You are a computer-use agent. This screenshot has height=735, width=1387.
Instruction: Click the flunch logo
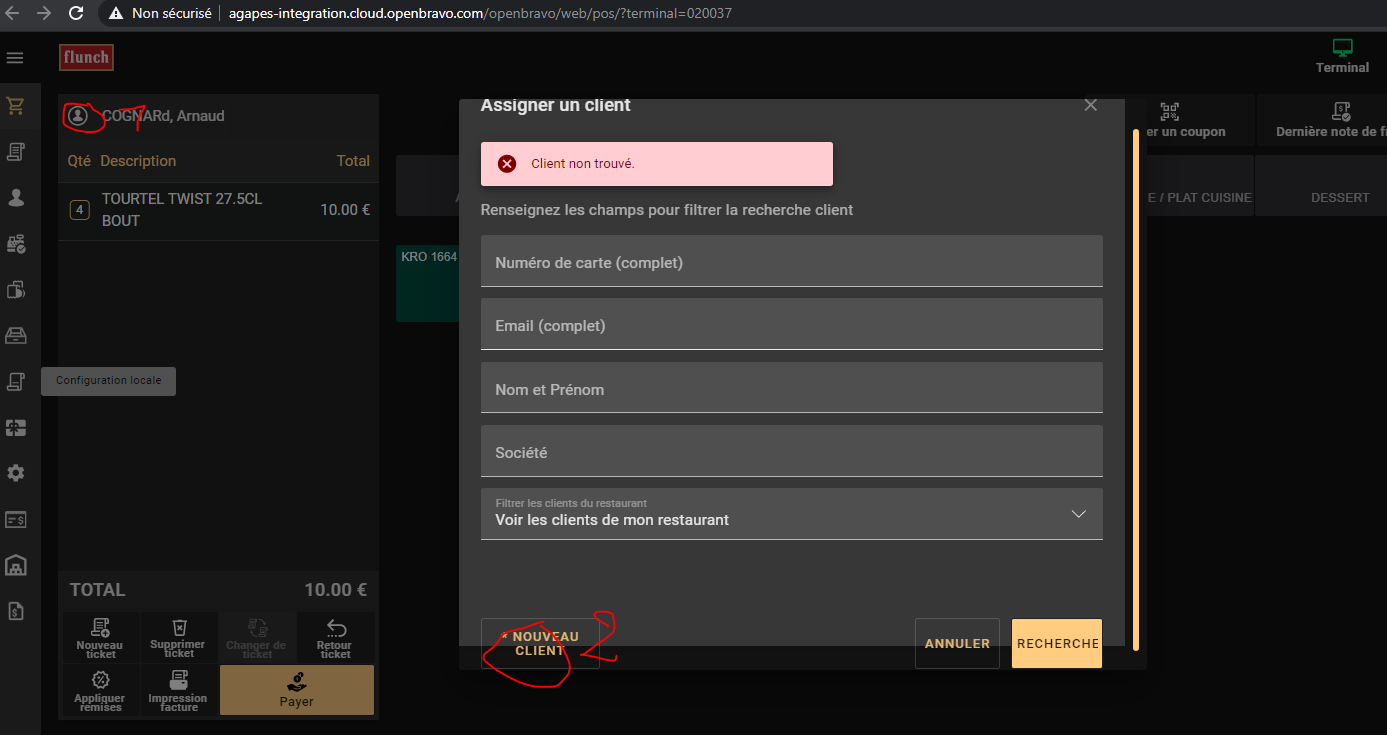click(86, 58)
